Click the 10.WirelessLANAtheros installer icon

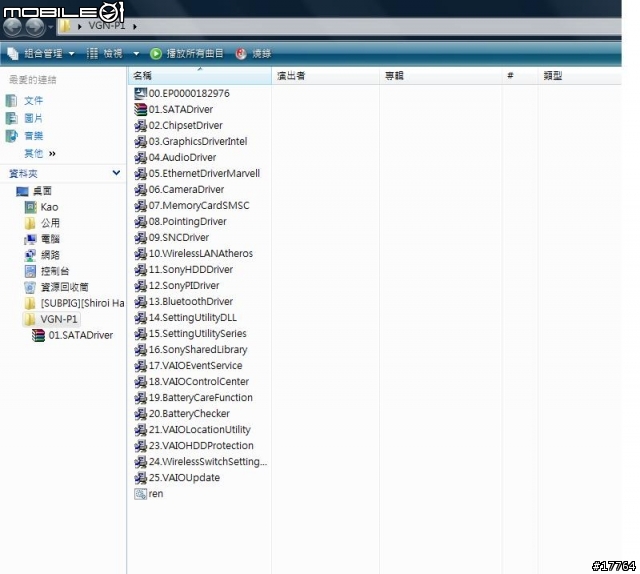(140, 254)
